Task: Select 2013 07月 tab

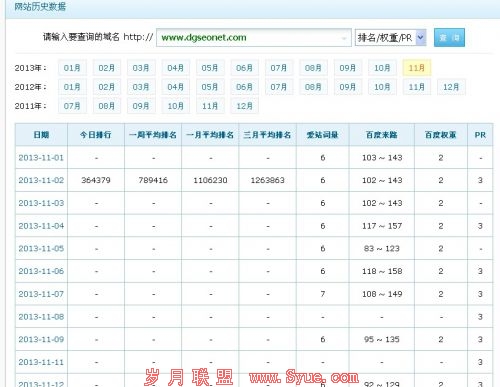Action: (279, 68)
